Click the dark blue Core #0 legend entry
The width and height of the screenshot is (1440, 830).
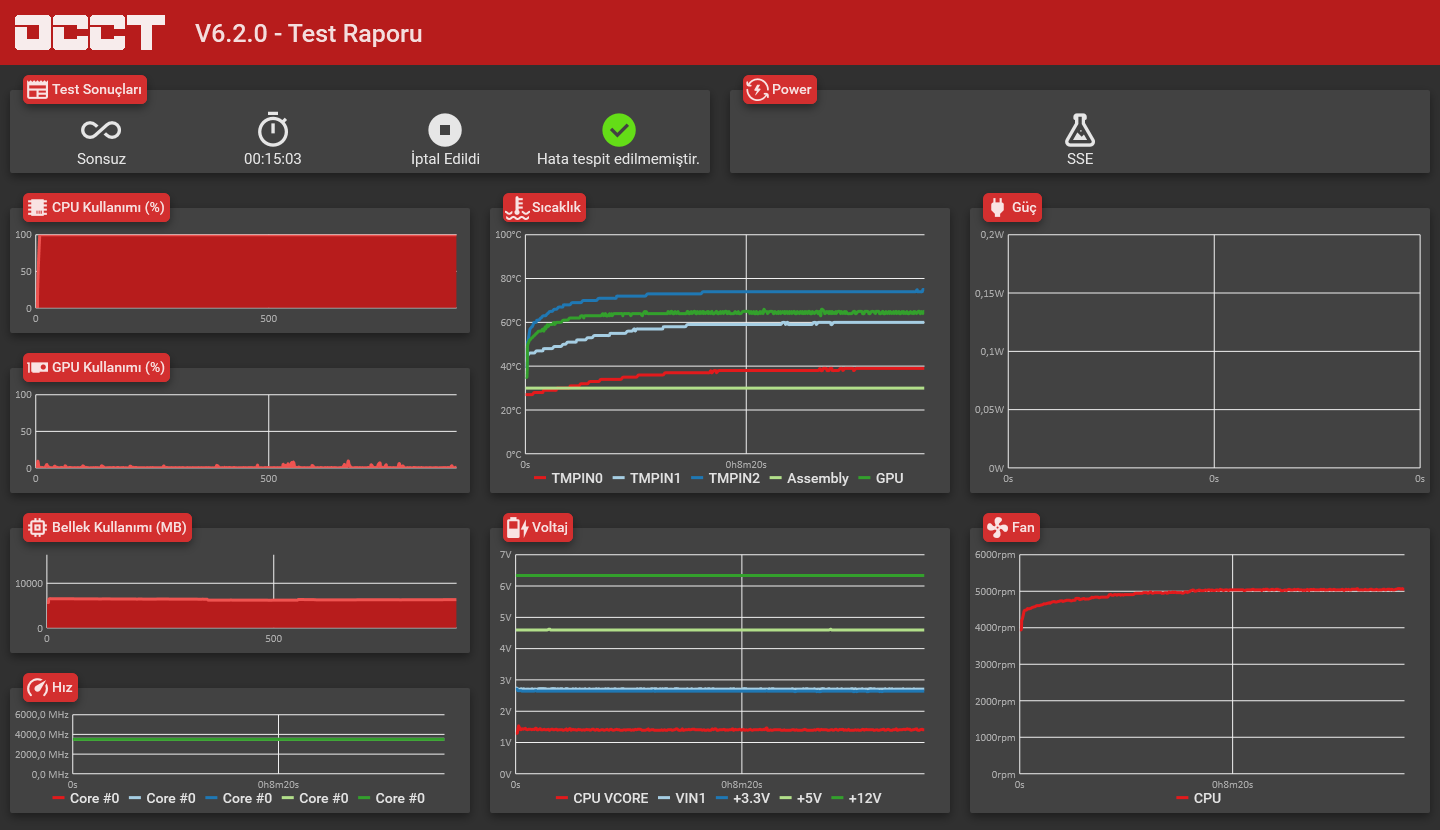(238, 799)
